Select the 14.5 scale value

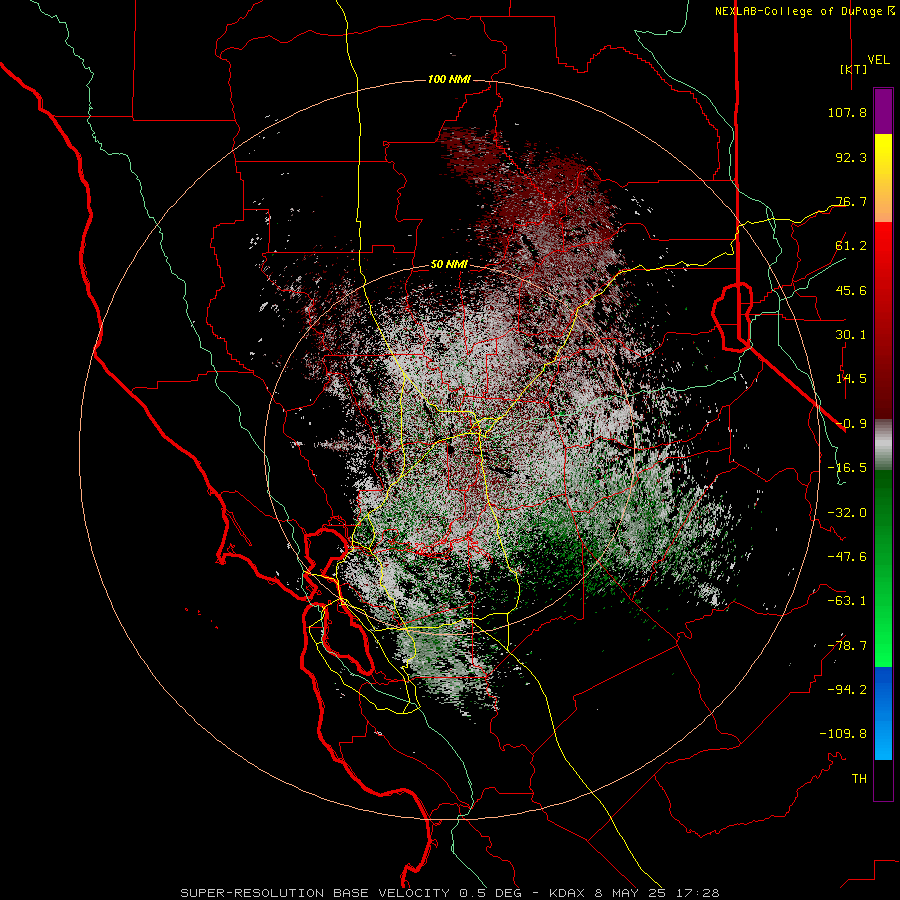coord(851,379)
